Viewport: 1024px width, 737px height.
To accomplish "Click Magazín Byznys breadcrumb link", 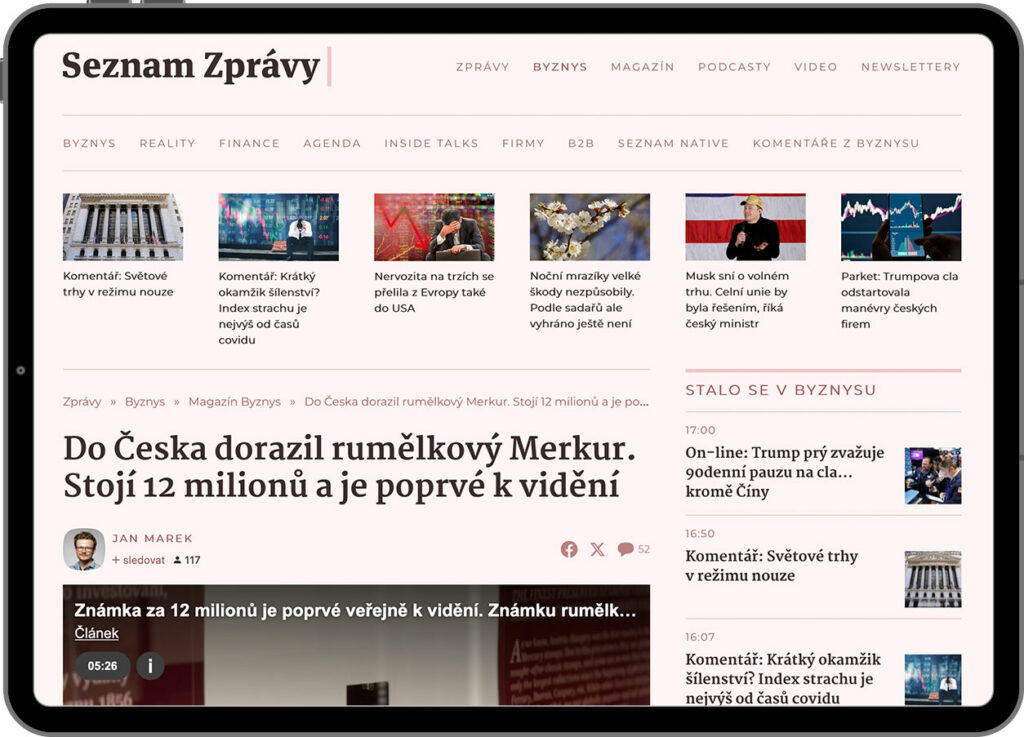I will point(234,401).
